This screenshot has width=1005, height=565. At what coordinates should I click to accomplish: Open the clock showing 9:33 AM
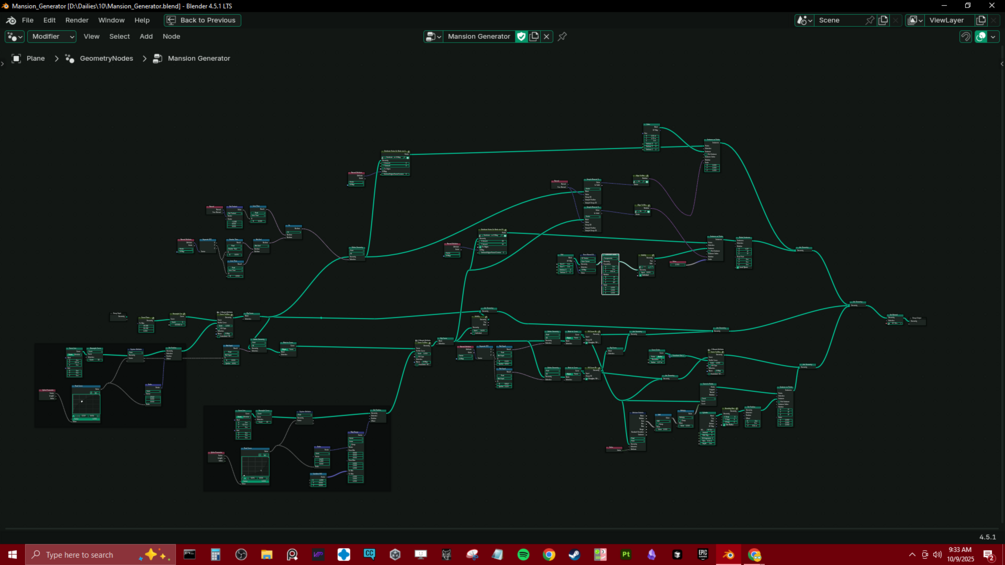959,555
